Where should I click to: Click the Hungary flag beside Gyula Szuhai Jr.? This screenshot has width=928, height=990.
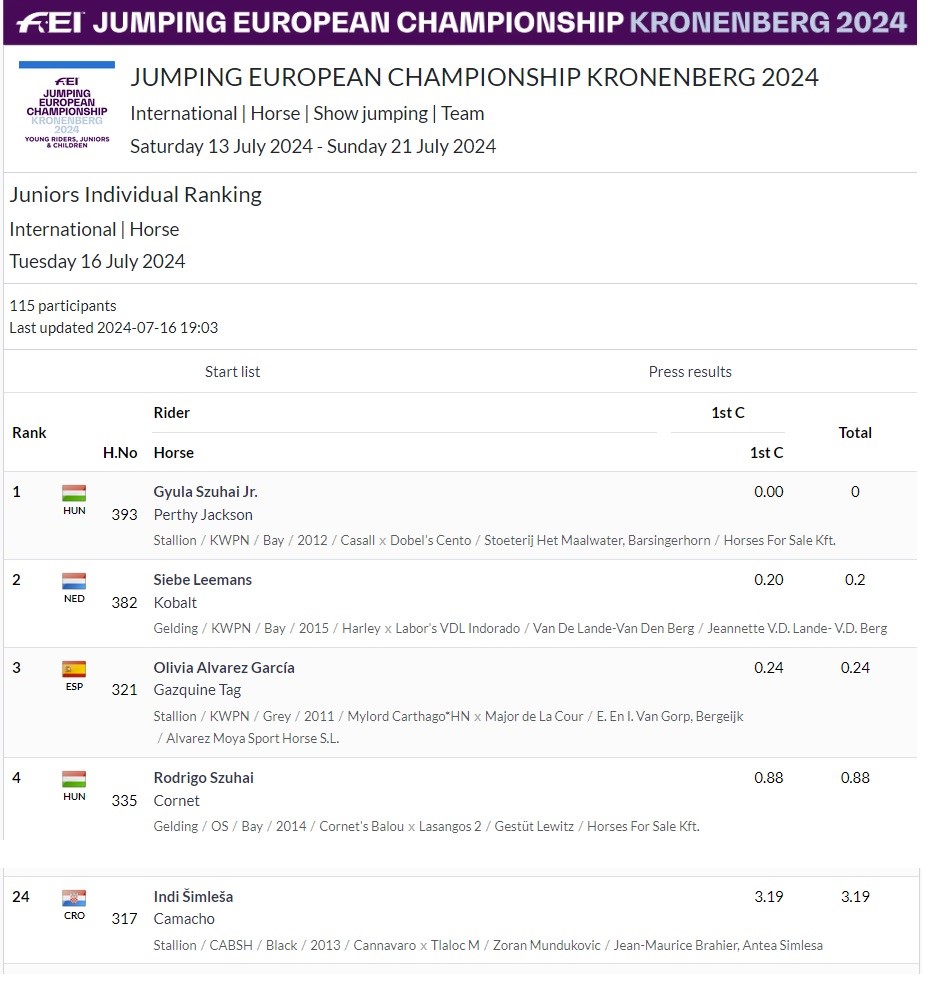(74, 493)
